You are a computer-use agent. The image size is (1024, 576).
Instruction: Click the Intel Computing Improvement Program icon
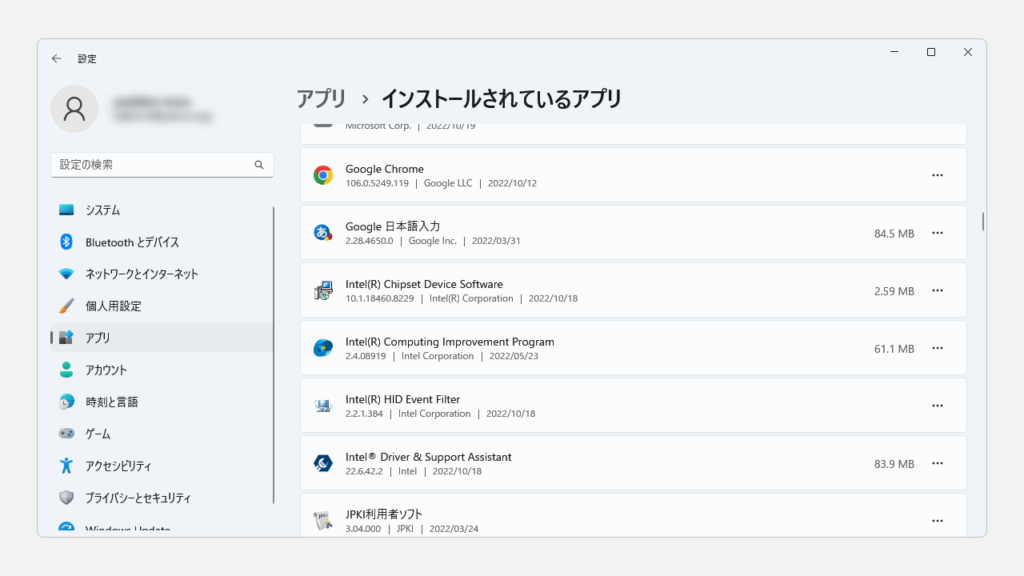[x=323, y=348]
